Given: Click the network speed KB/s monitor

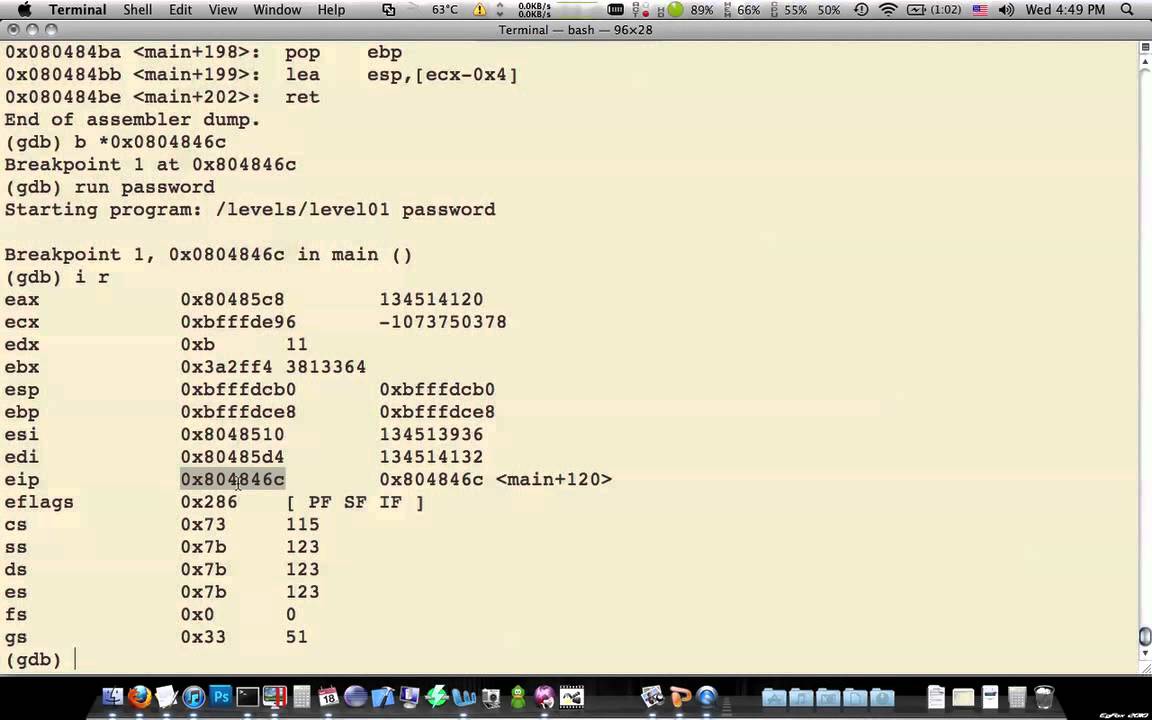Looking at the screenshot, I should [534, 10].
